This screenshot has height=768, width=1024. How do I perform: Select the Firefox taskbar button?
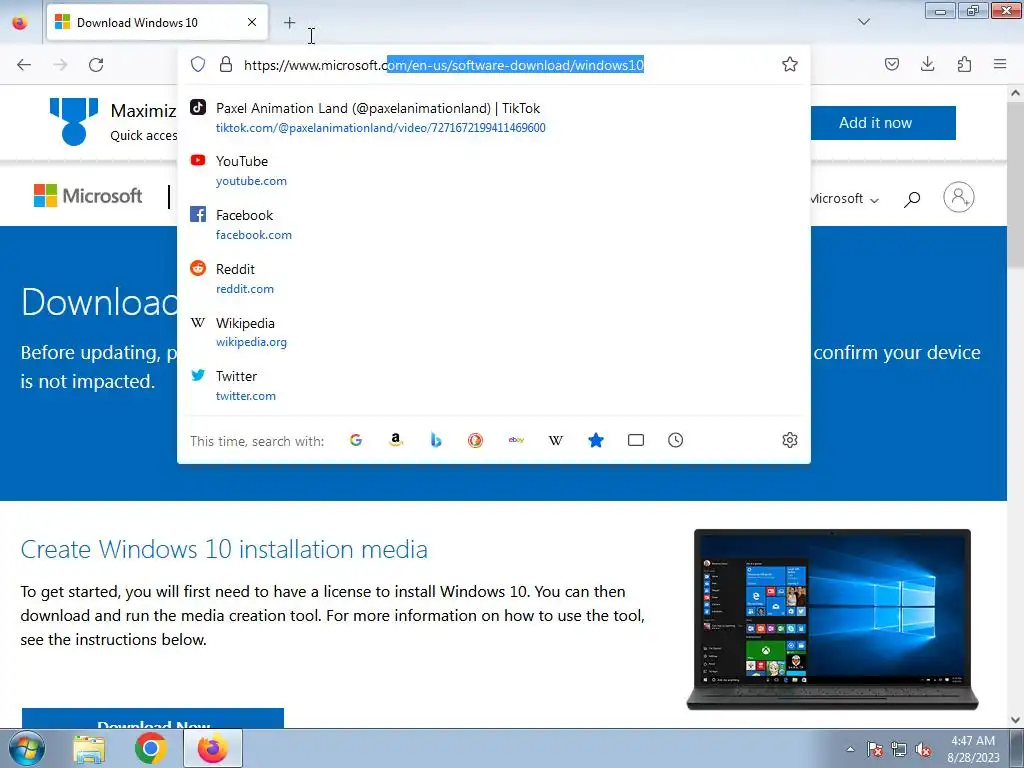tap(213, 749)
